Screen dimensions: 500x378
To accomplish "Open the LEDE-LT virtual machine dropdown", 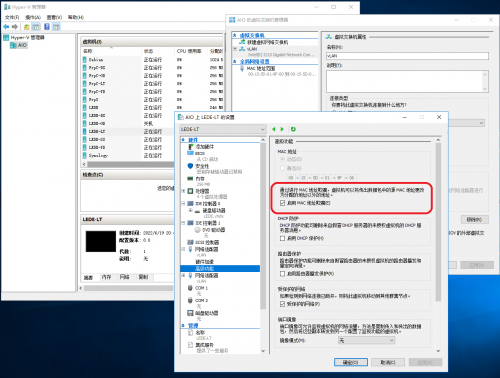I will coord(223,129).
